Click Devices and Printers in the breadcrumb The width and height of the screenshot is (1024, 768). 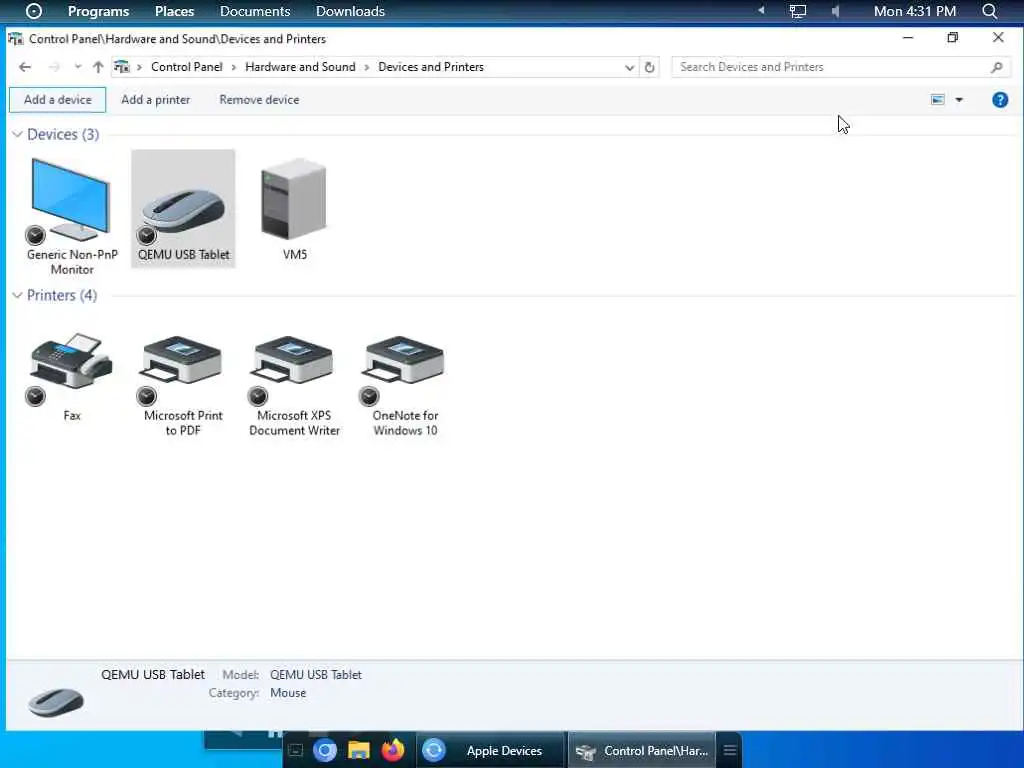point(431,67)
